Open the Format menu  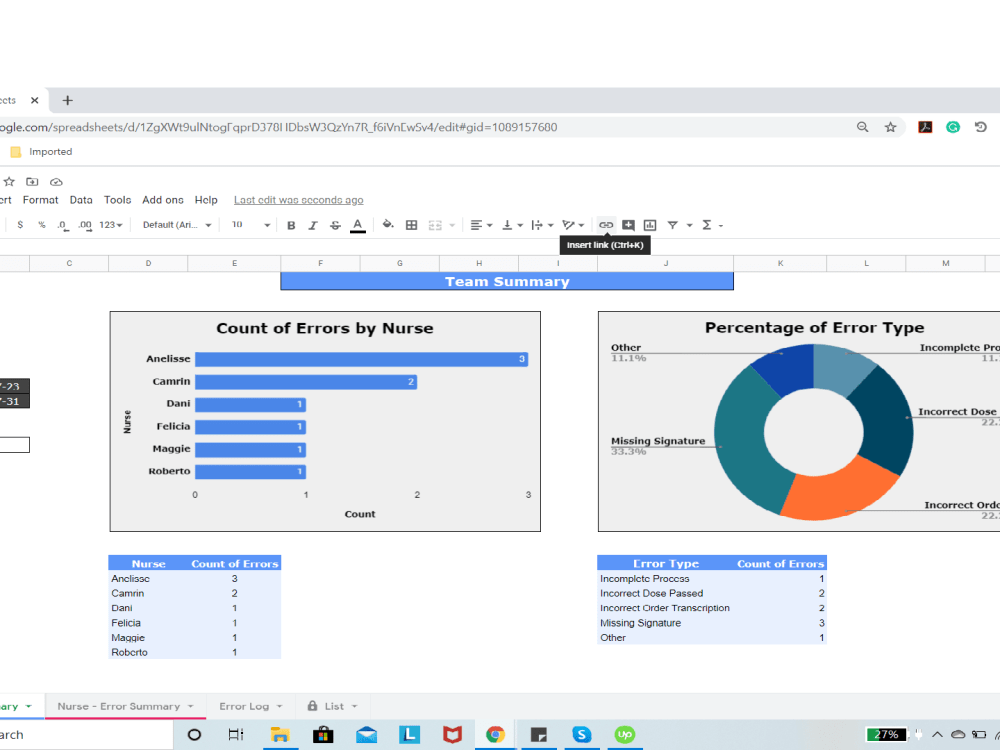[x=40, y=200]
